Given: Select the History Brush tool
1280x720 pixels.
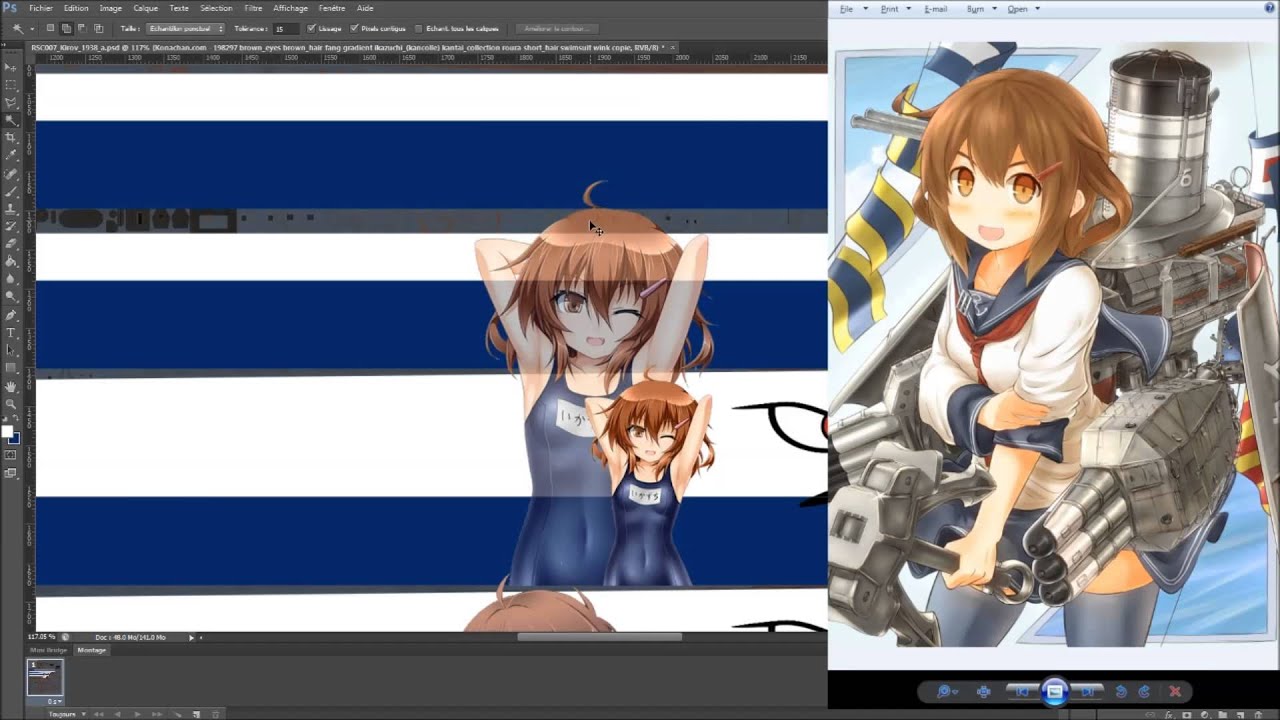Looking at the screenshot, I should pos(11,226).
